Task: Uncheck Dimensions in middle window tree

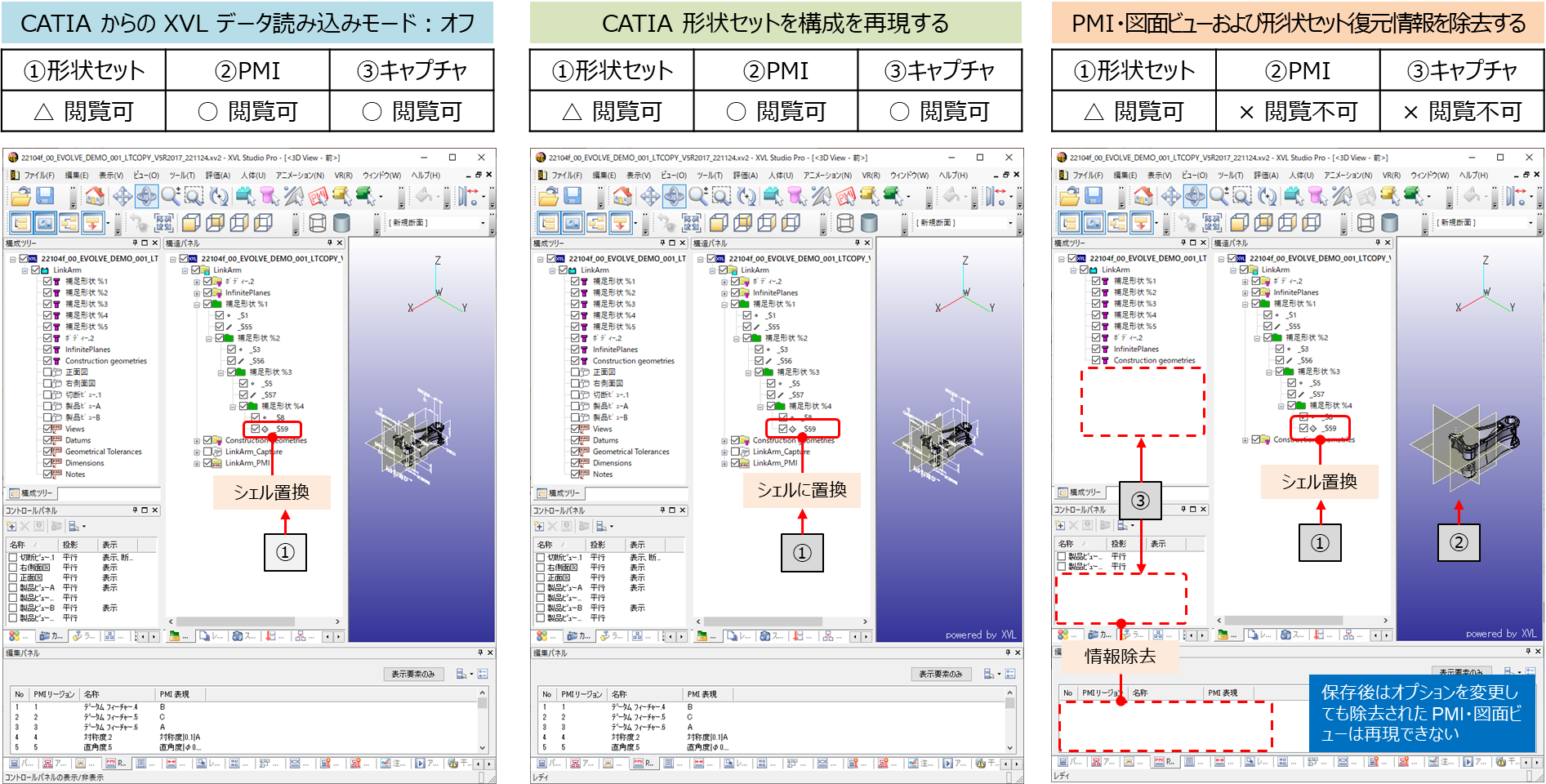Action: click(x=575, y=463)
